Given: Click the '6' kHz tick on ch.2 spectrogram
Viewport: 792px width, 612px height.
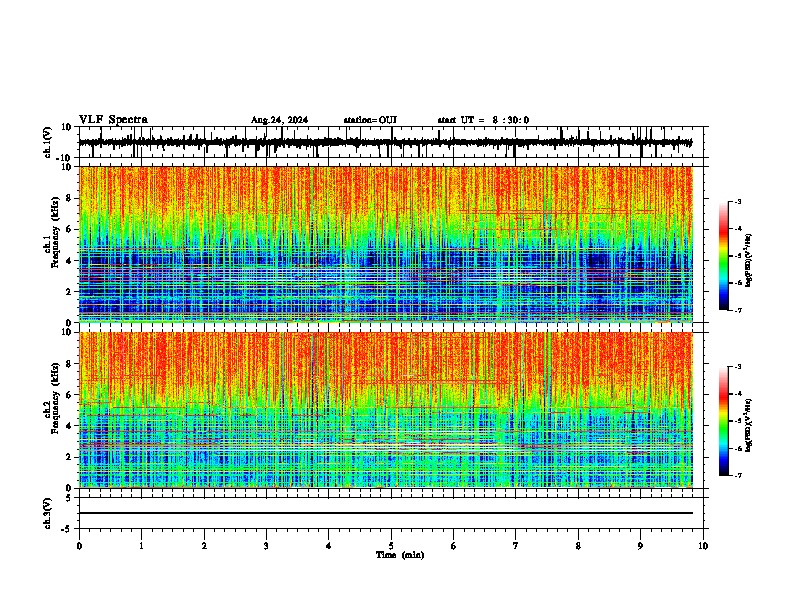Looking at the screenshot, I should pos(69,395).
